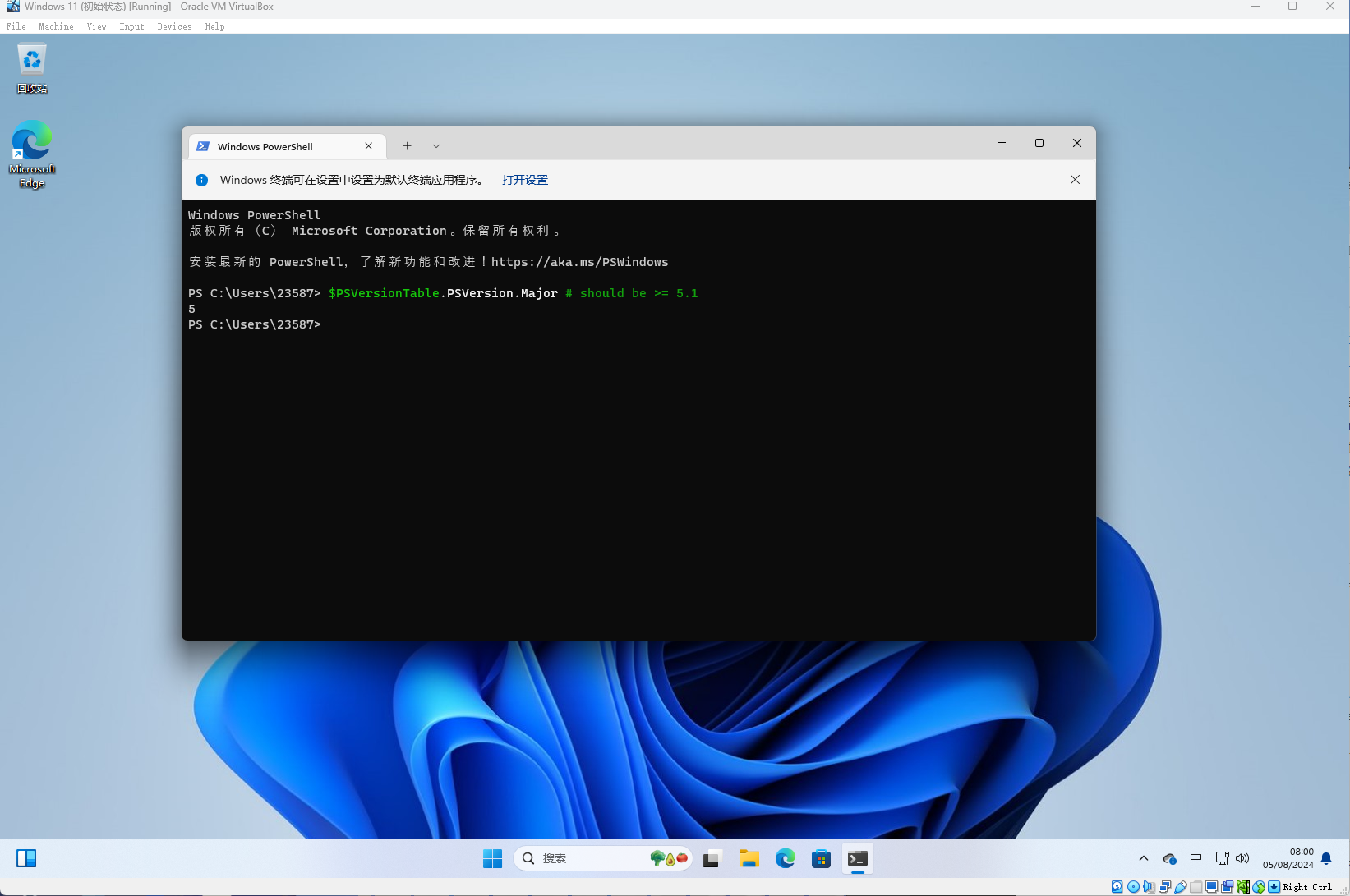Screen dimensions: 1350x896
Task: Open the VirtualBox File menu
Action: 16,26
